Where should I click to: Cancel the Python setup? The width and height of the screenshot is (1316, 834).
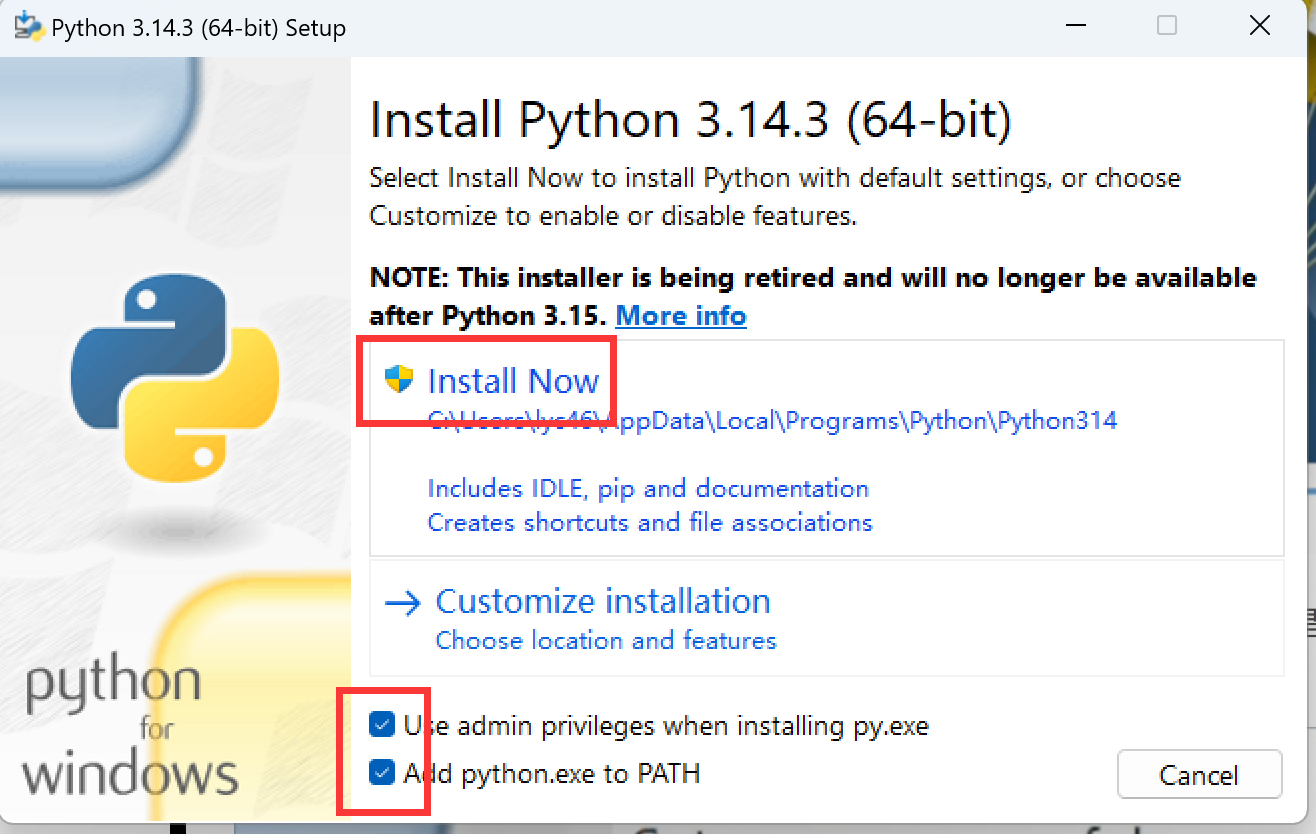(x=1199, y=775)
